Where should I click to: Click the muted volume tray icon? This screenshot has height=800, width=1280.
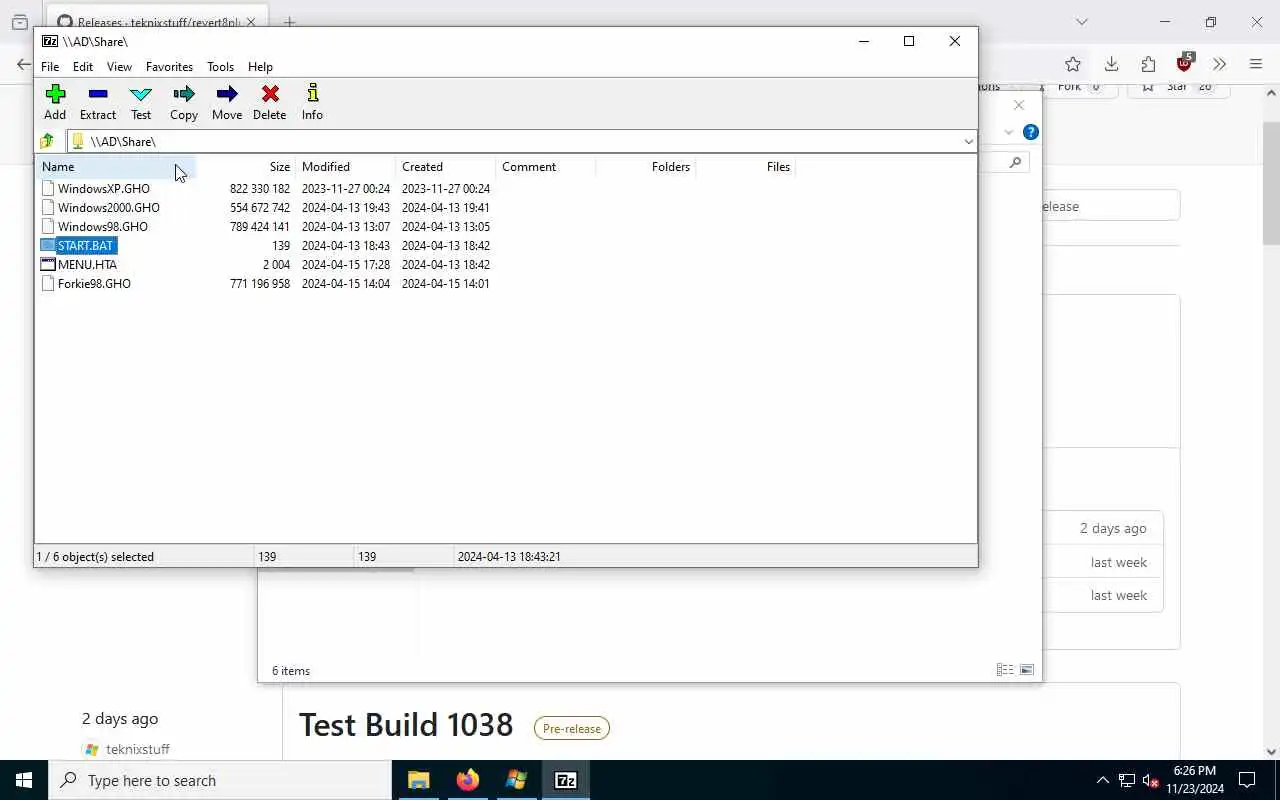pos(1150,780)
